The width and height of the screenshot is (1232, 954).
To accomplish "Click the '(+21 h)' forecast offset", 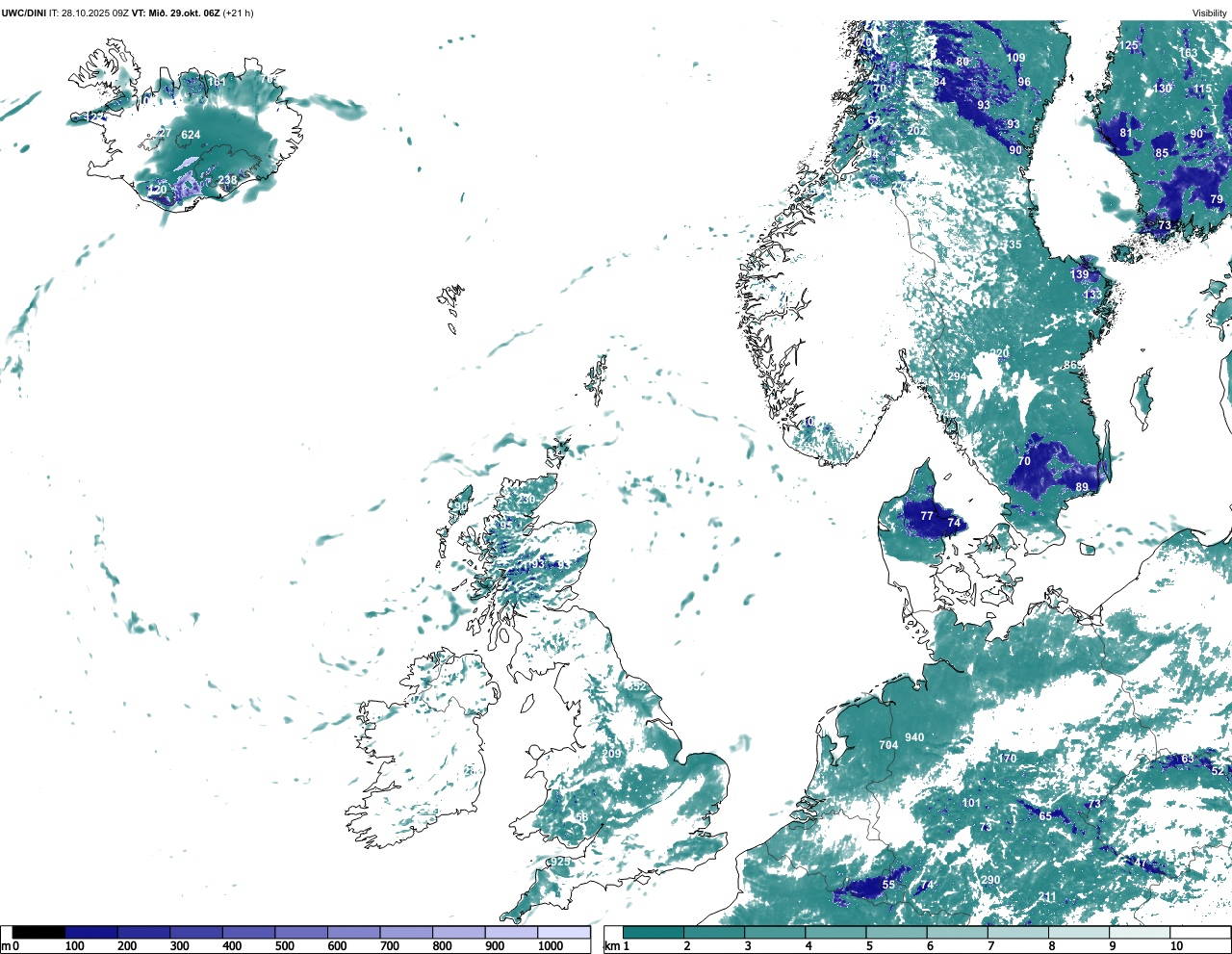I will 238,13.
